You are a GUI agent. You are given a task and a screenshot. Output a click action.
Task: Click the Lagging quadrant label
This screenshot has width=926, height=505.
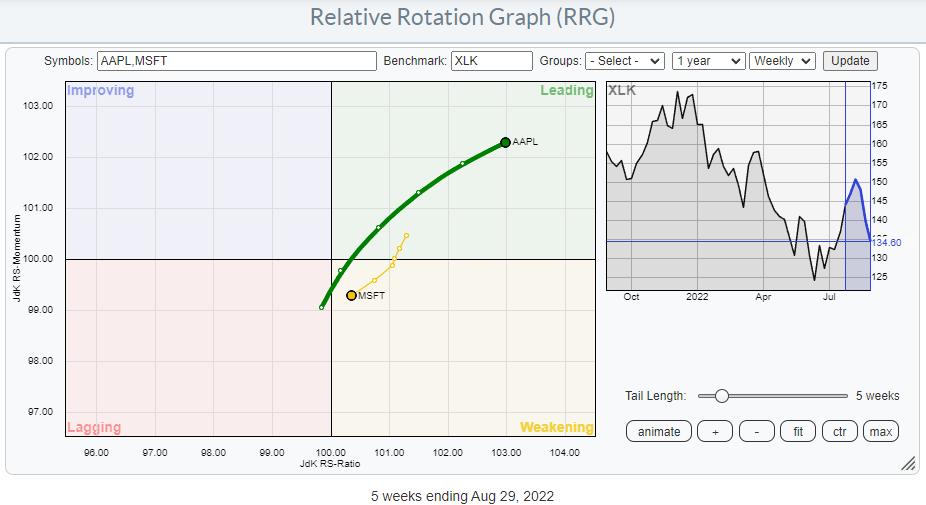click(x=94, y=427)
